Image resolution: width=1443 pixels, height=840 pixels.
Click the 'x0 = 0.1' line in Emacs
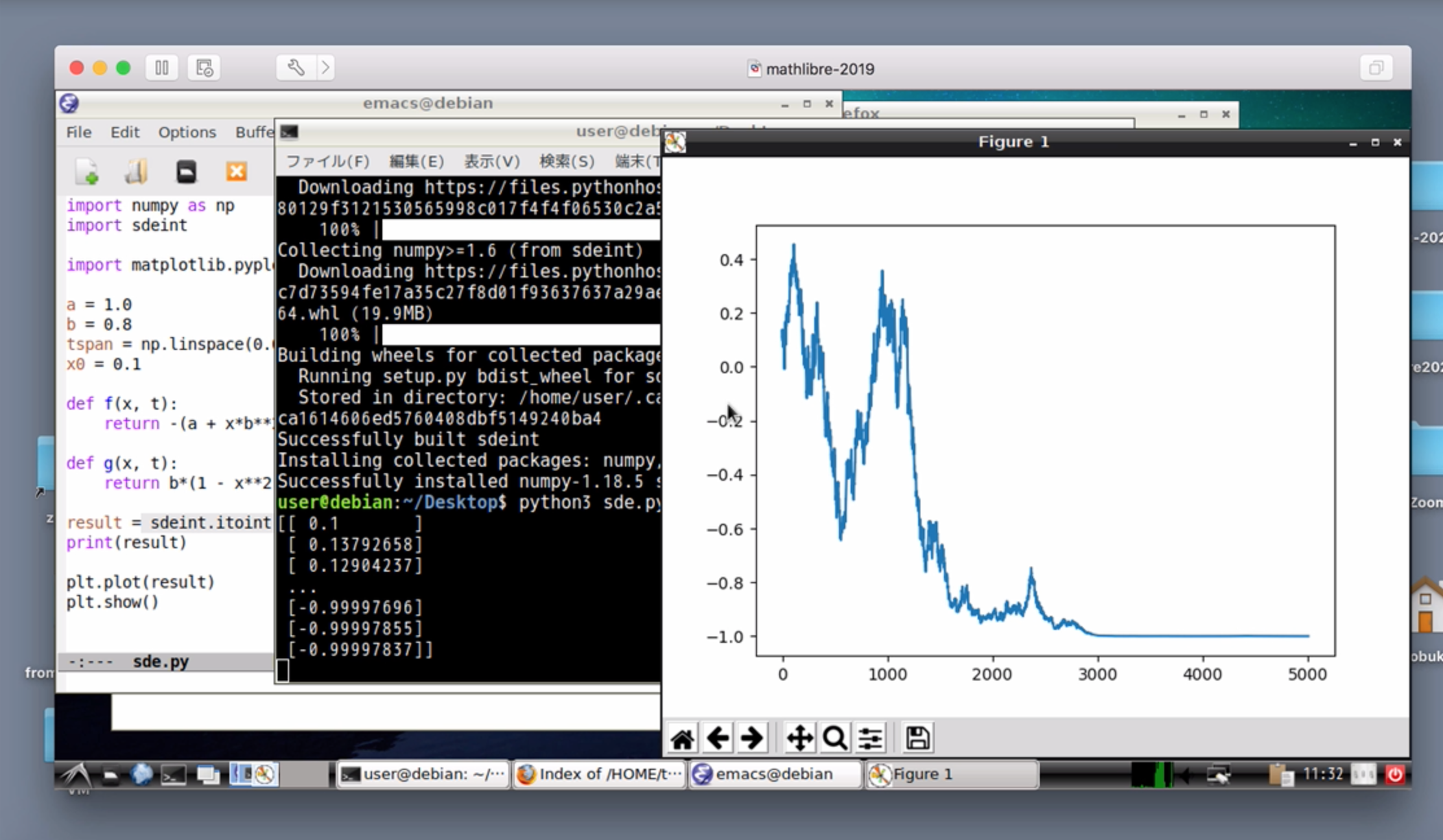(103, 364)
